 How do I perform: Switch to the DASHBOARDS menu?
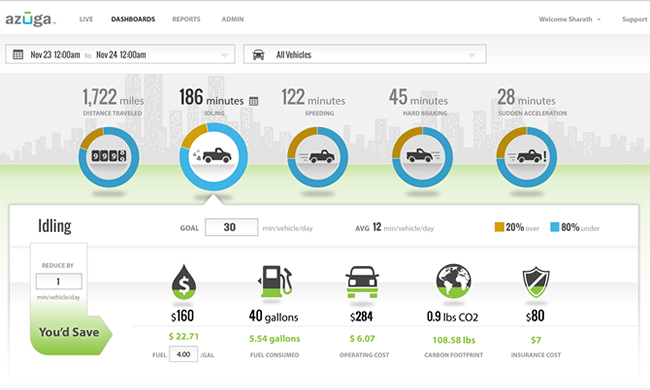coord(133,19)
